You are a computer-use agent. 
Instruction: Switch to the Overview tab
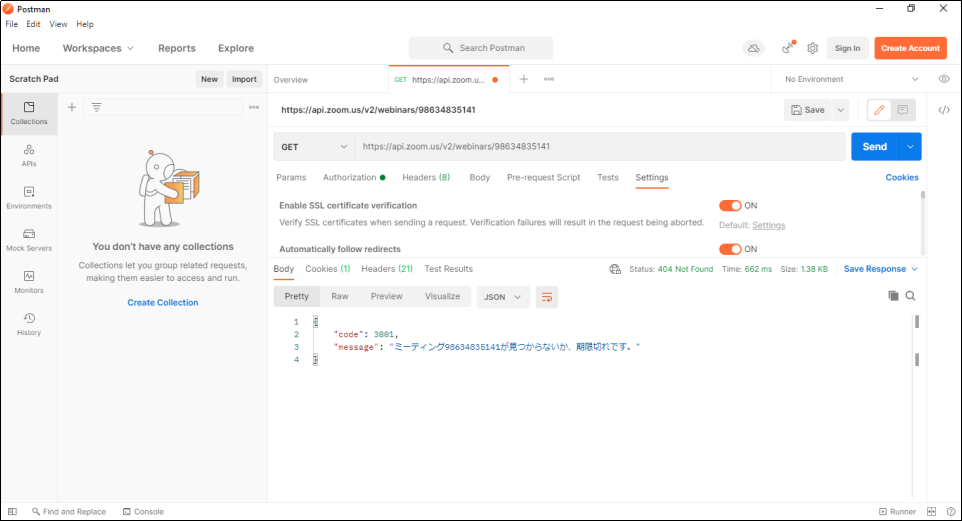tap(291, 80)
